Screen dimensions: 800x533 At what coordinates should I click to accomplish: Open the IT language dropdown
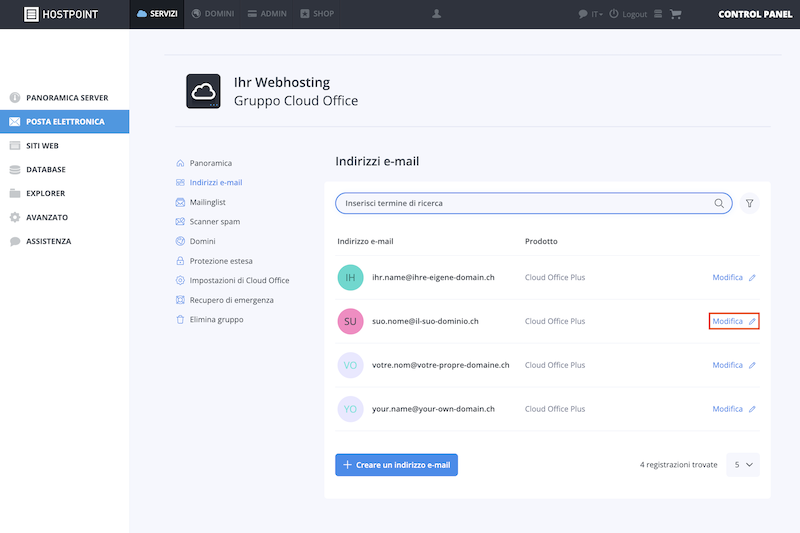pyautogui.click(x=590, y=14)
